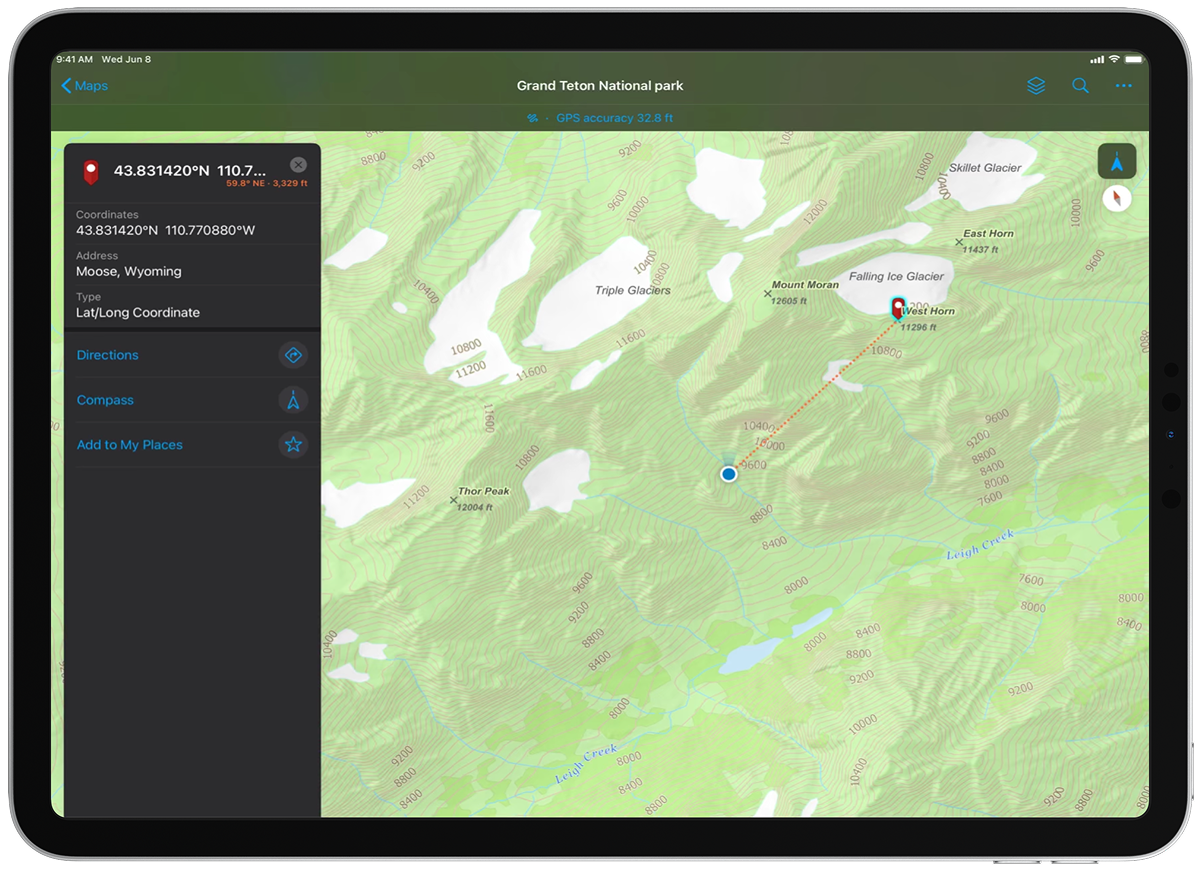The height and width of the screenshot is (869, 1200).
Task: Open Directions for this waypoint
Action: click(x=107, y=355)
